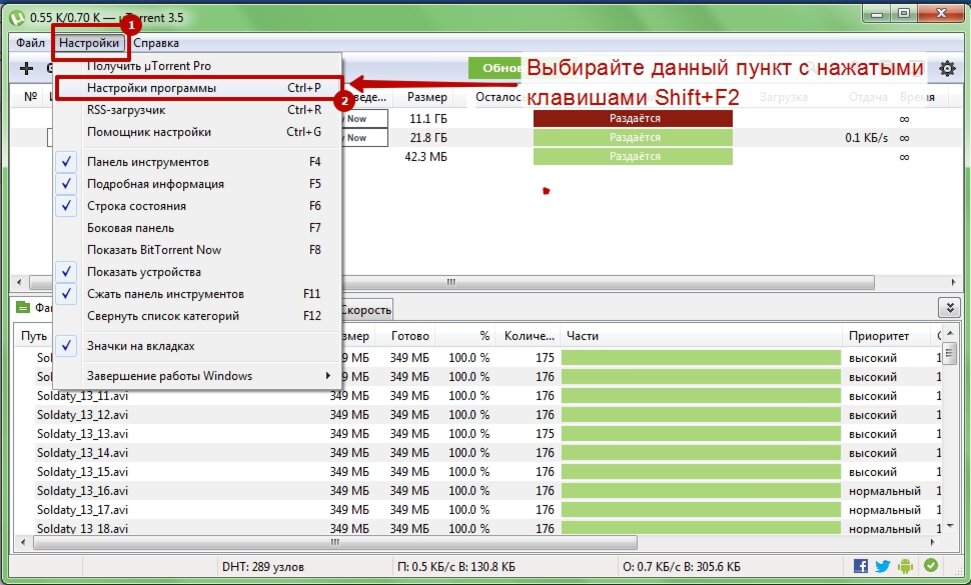Viewport: 971px width, 585px height.
Task: Enable Показать BitTorrent Now item
Action: (197, 249)
